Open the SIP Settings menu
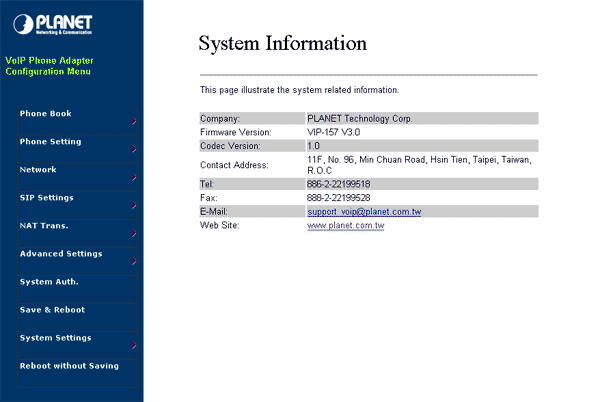The image size is (600, 402). point(47,198)
